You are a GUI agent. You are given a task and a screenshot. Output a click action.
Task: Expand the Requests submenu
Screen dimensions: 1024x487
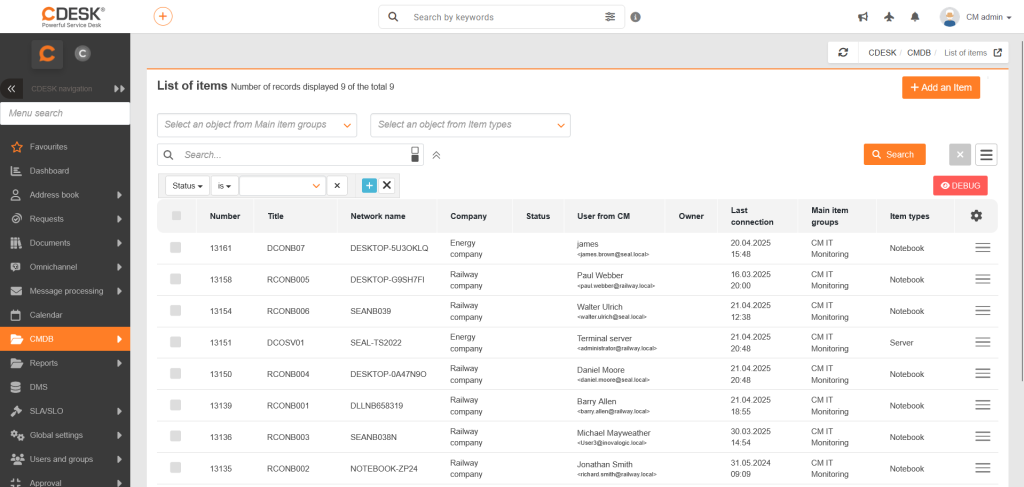(x=120, y=219)
